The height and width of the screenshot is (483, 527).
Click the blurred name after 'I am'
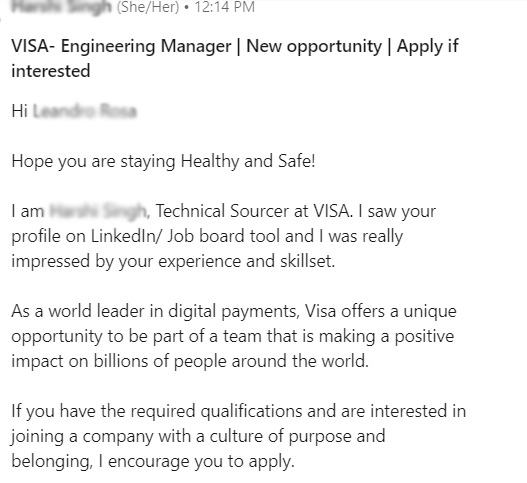[x=98, y=211]
